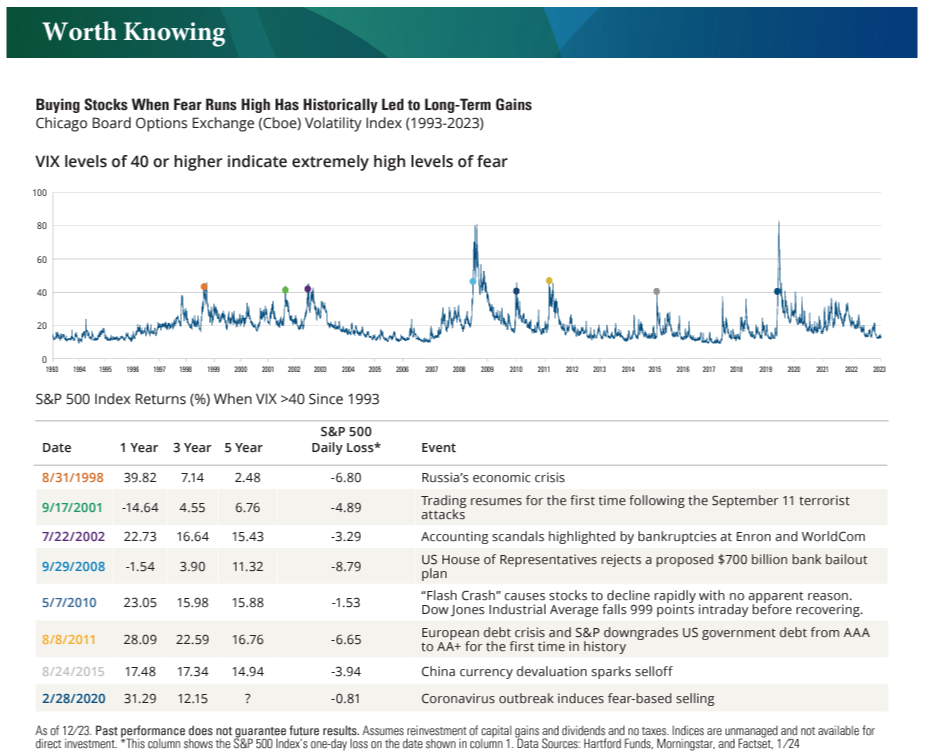Image resolution: width=925 pixels, height=756 pixels.
Task: Click the question mark in 2020 row
Action: click(247, 699)
